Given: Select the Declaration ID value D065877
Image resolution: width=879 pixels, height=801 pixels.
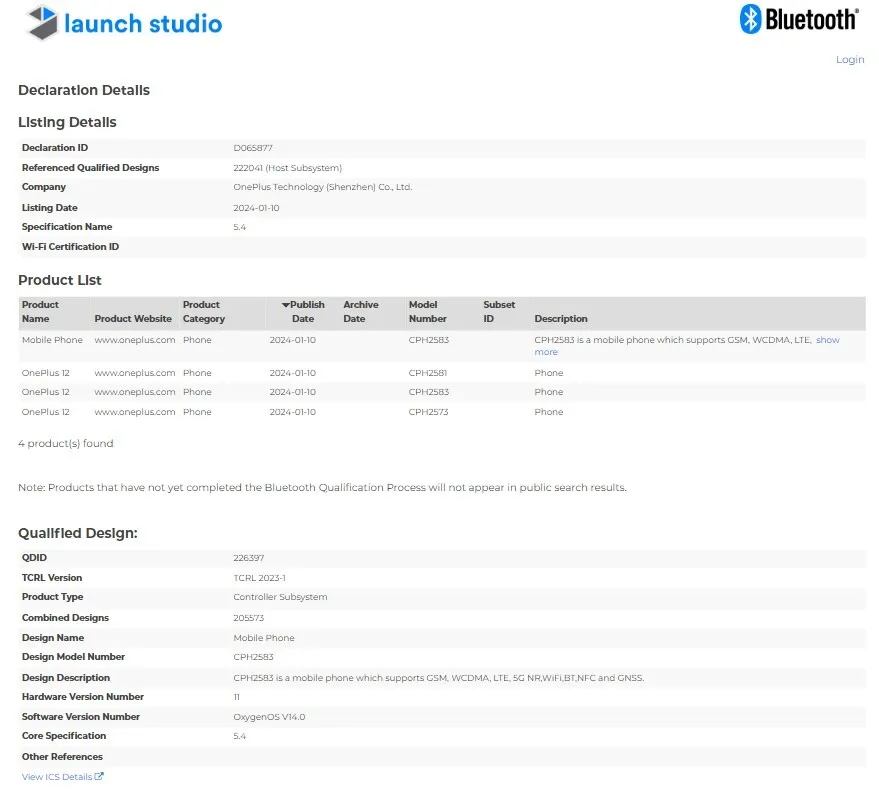Looking at the screenshot, I should [x=252, y=148].
